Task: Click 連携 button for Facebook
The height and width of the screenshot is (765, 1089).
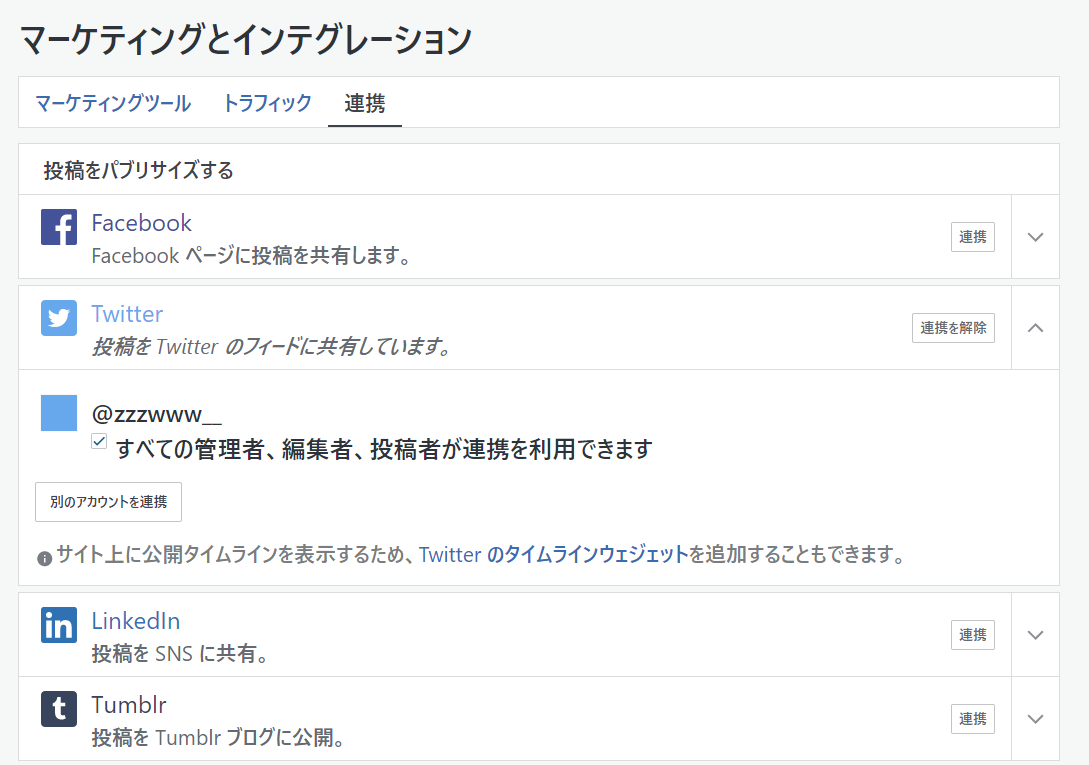Action: pyautogui.click(x=972, y=237)
